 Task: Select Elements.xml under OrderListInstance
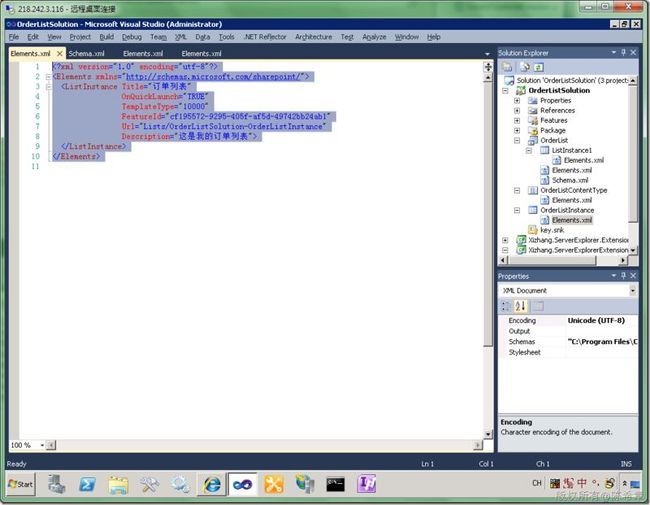(x=572, y=220)
